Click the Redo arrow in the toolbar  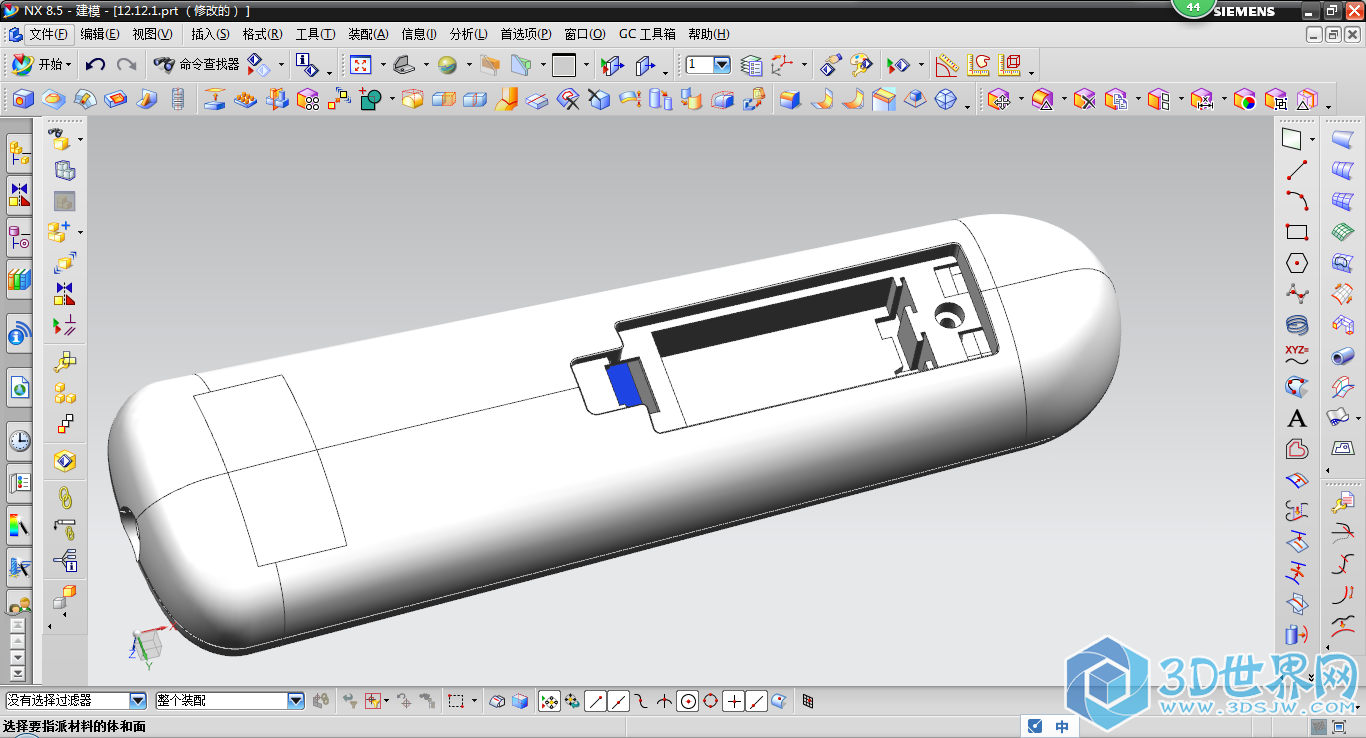126,65
